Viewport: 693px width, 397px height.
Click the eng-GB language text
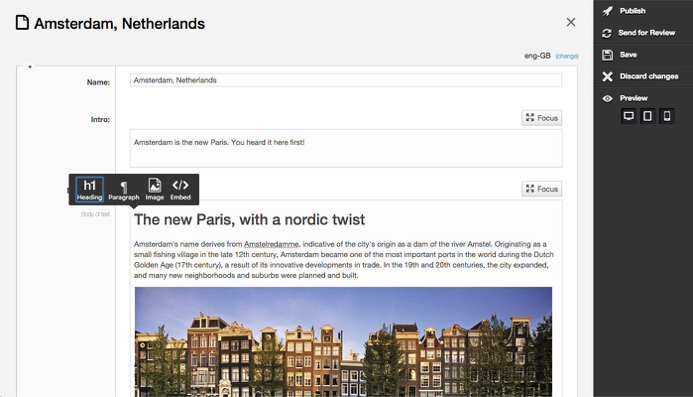(x=537, y=56)
